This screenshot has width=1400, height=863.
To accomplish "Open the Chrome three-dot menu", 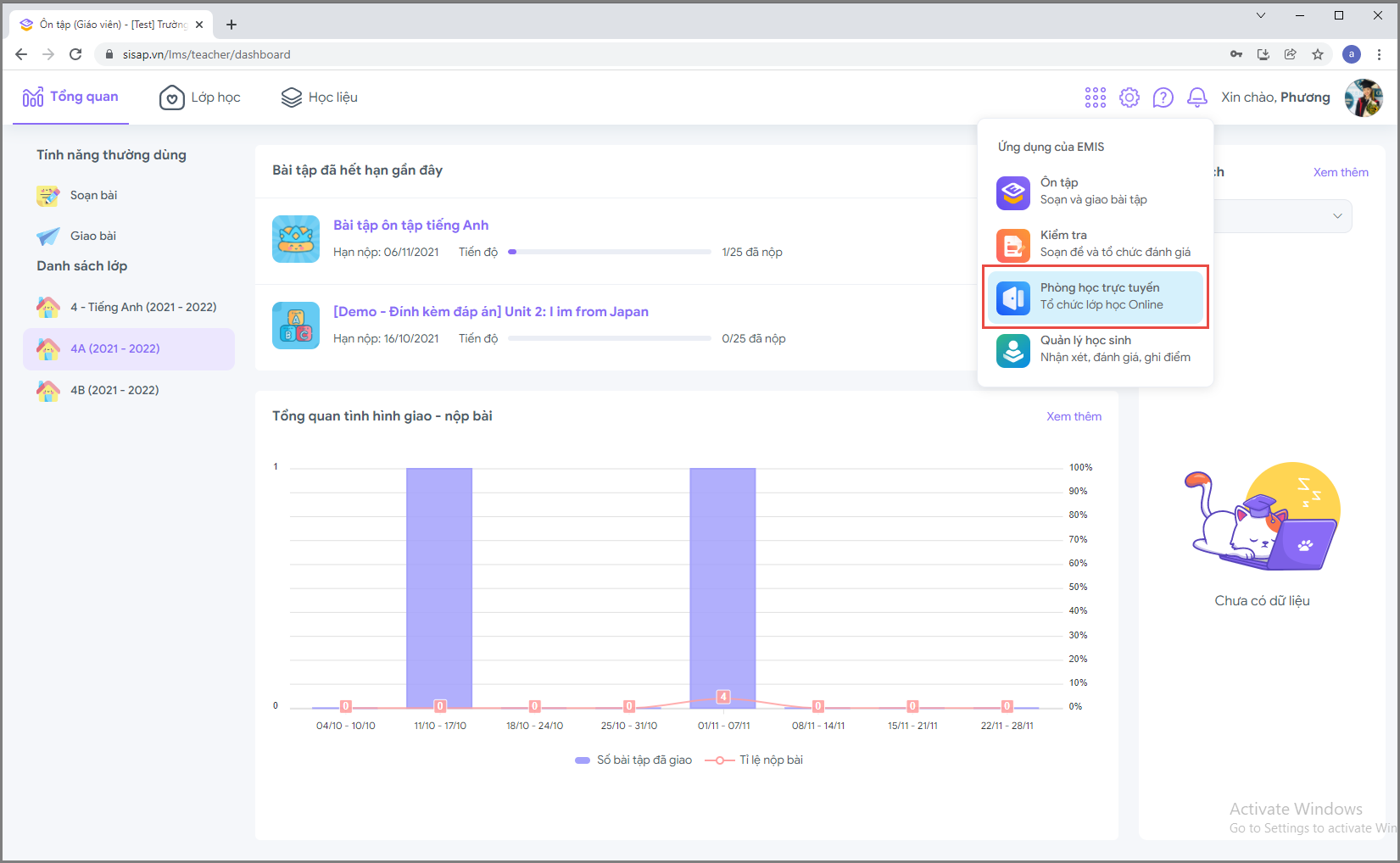I will [x=1380, y=54].
